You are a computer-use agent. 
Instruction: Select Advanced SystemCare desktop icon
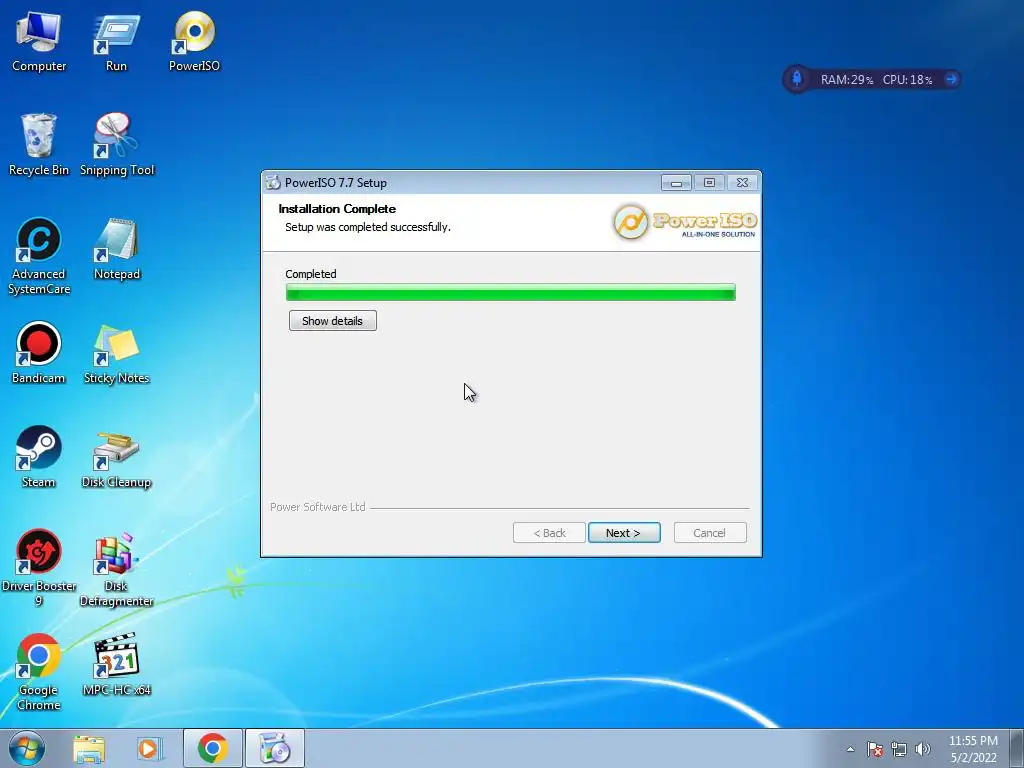click(39, 256)
